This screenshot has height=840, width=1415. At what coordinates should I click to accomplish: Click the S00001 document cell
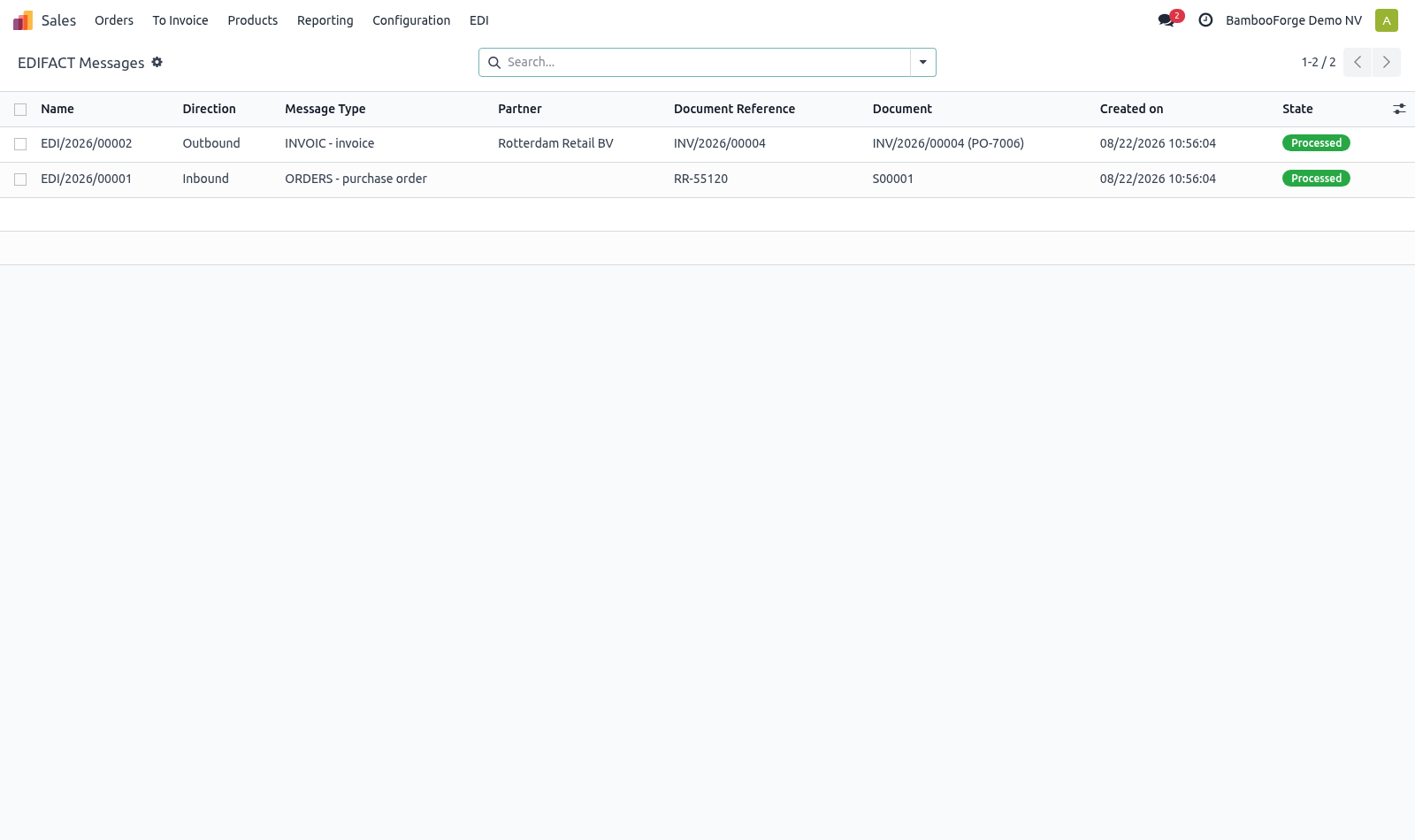[x=893, y=179]
